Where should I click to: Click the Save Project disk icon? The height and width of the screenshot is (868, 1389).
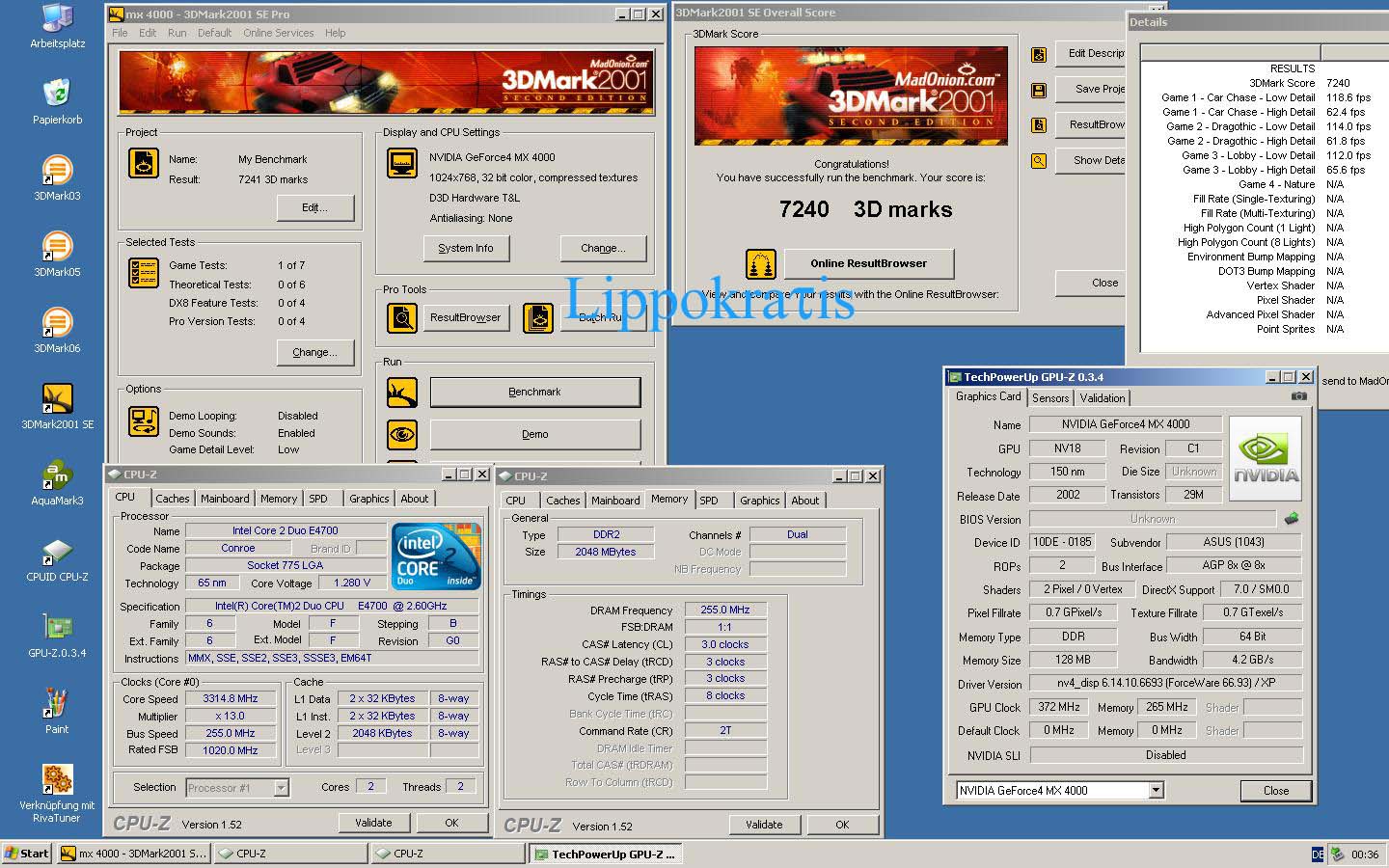tap(1039, 90)
